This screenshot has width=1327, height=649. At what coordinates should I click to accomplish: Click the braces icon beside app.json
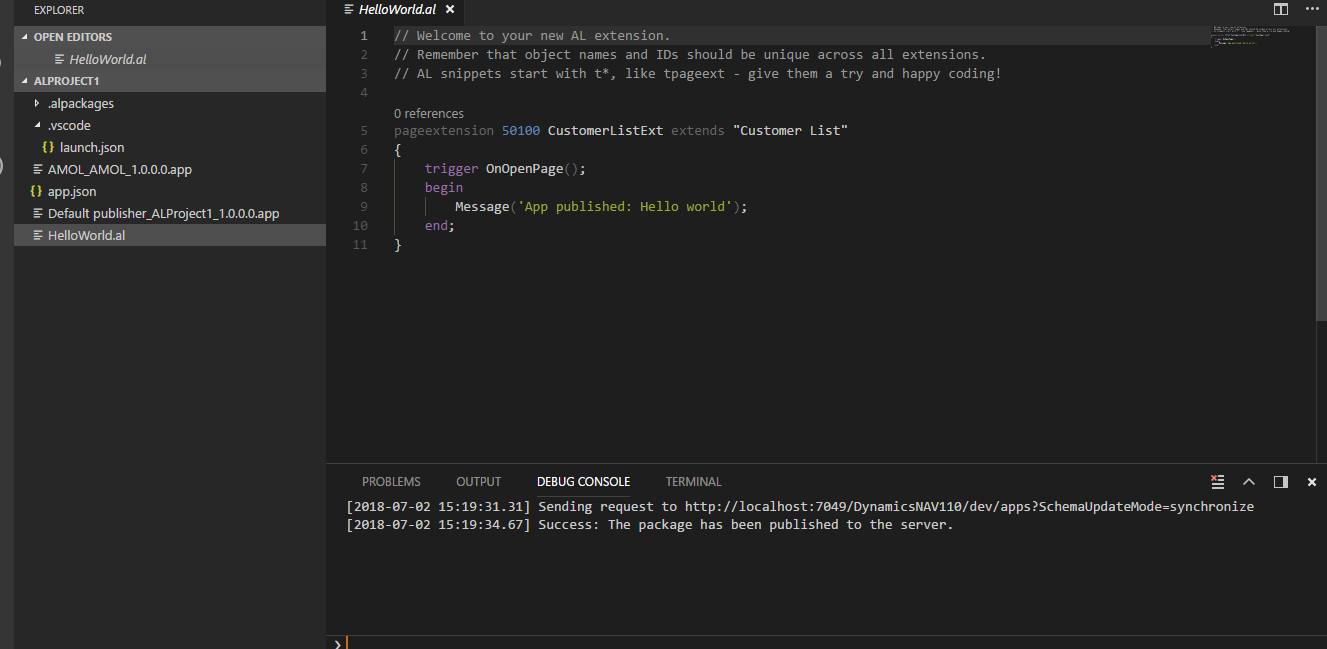pyautogui.click(x=37, y=191)
